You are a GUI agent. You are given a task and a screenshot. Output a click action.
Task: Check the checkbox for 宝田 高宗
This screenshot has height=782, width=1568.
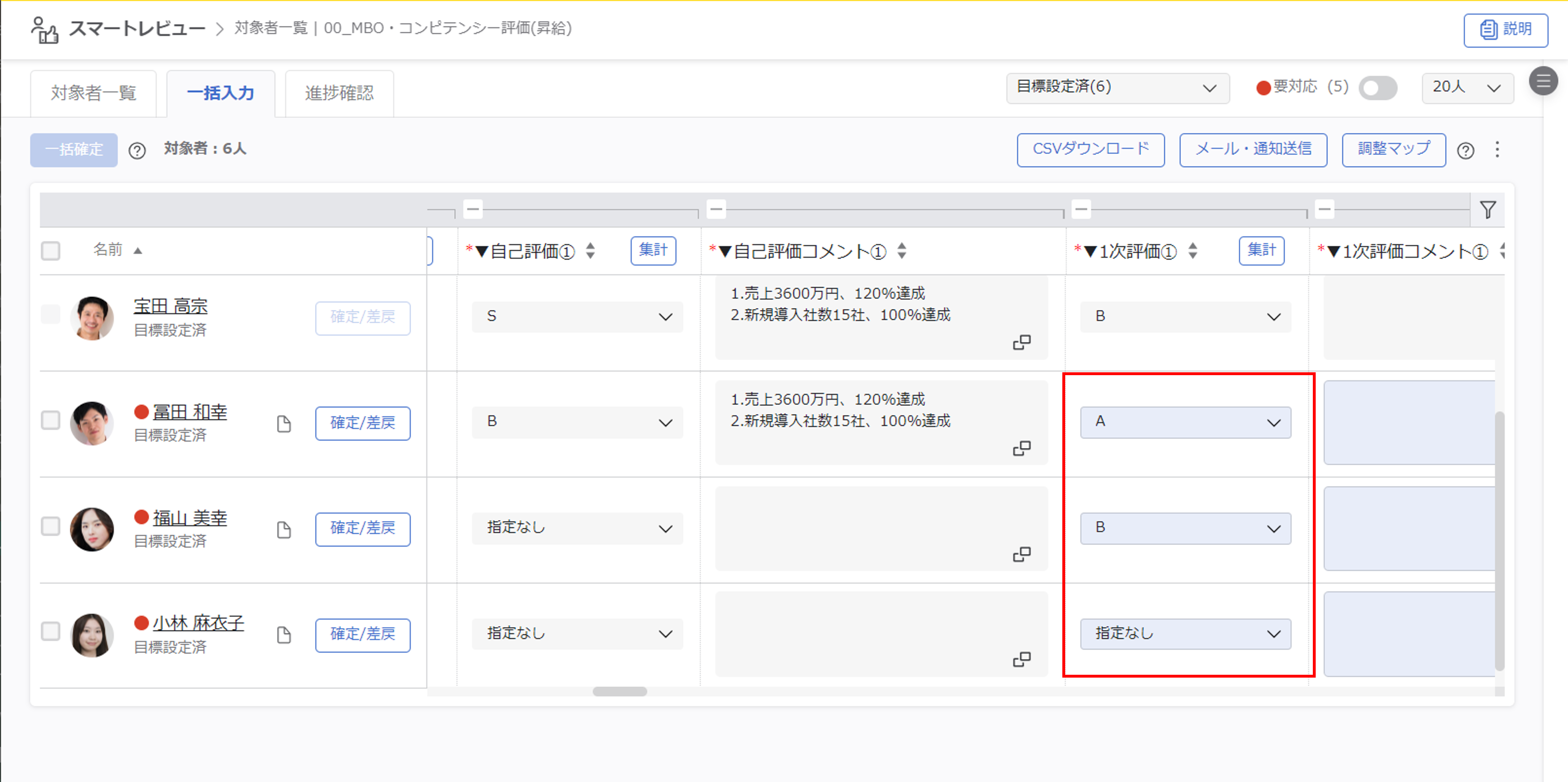tap(51, 315)
